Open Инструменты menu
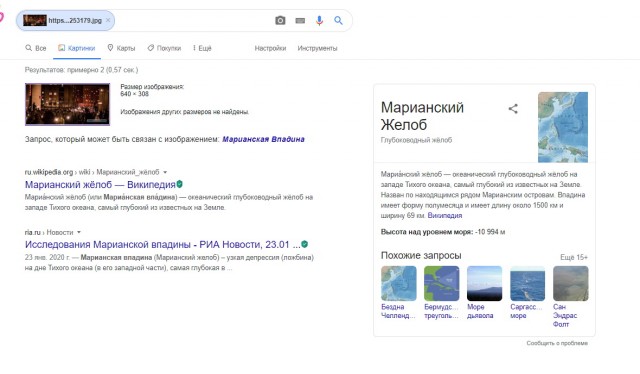Viewport: 640px width, 374px height. point(317,48)
